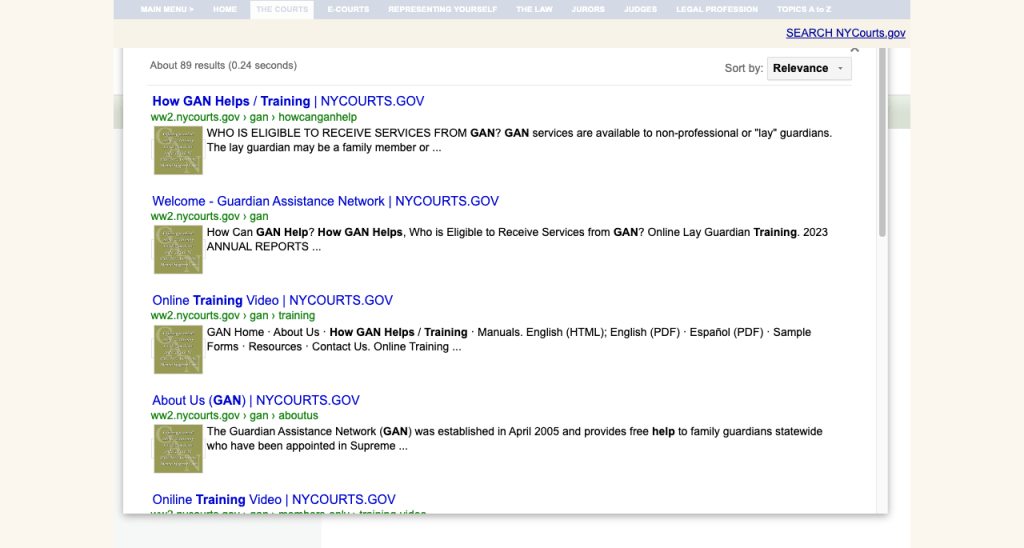Click thumbnail beside 'How GAN Helps' result
This screenshot has width=1024, height=548.
click(x=178, y=150)
